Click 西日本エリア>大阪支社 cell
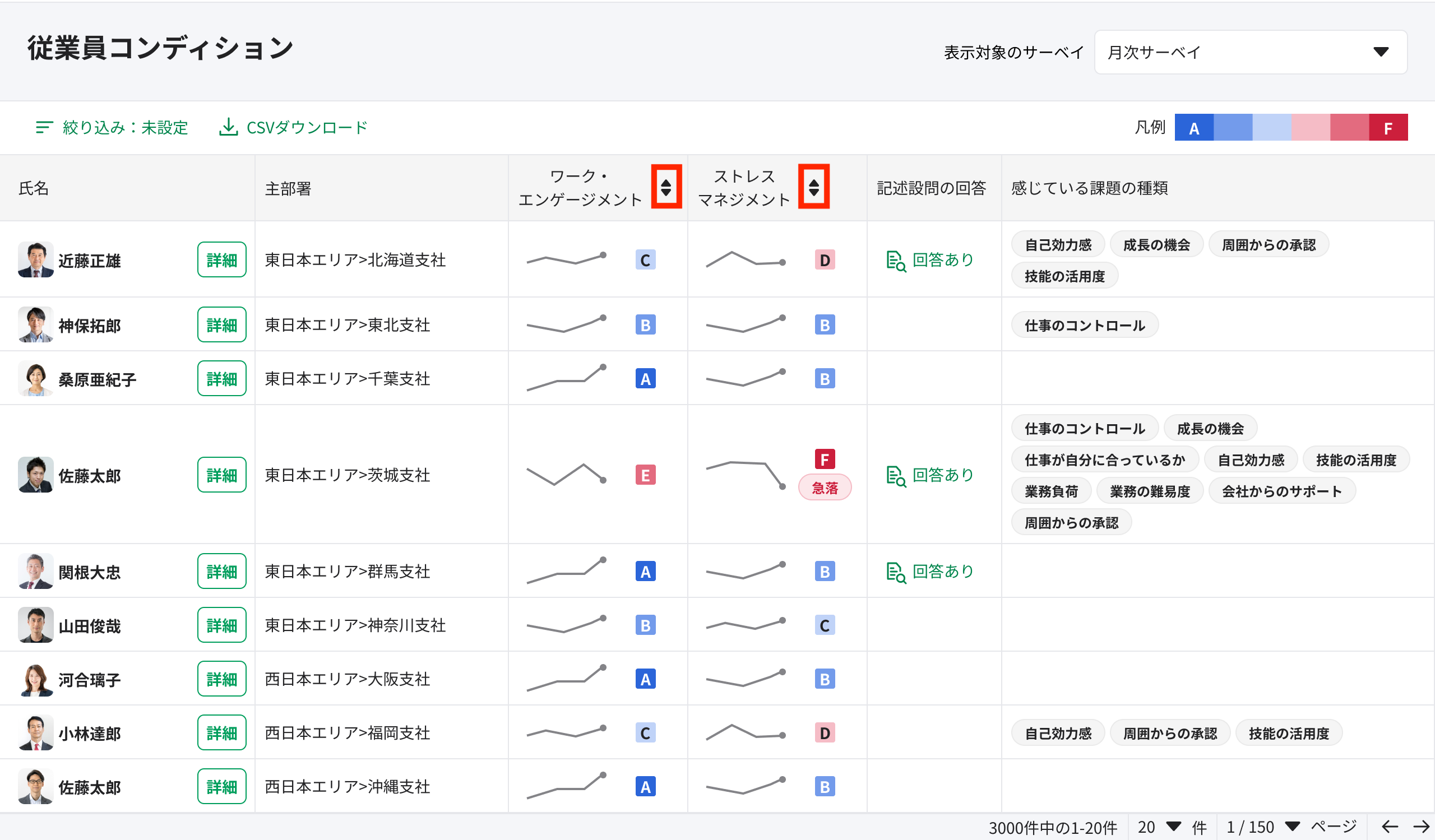Viewport: 1435px width, 840px height. pyautogui.click(x=382, y=679)
